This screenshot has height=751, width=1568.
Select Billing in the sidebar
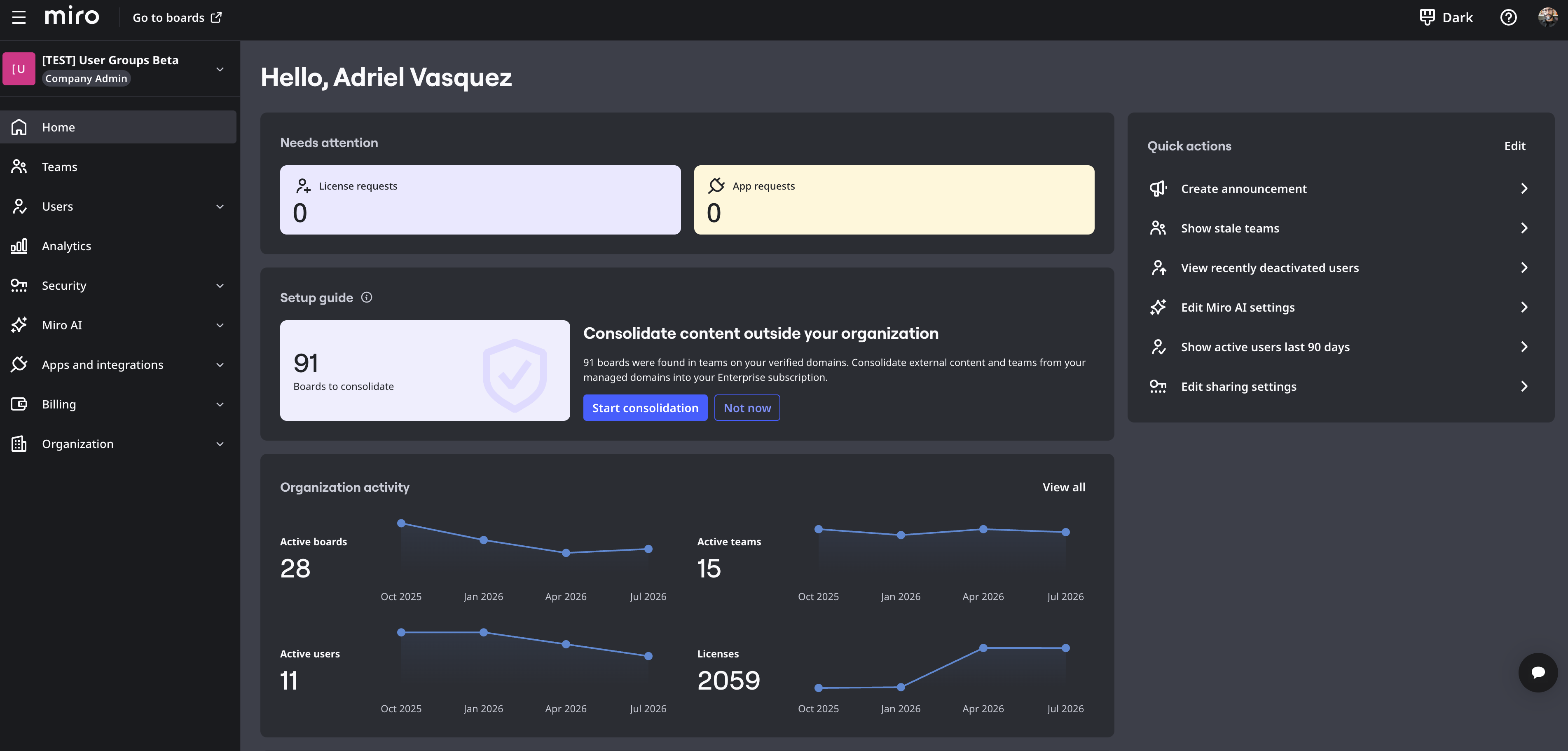coord(118,404)
